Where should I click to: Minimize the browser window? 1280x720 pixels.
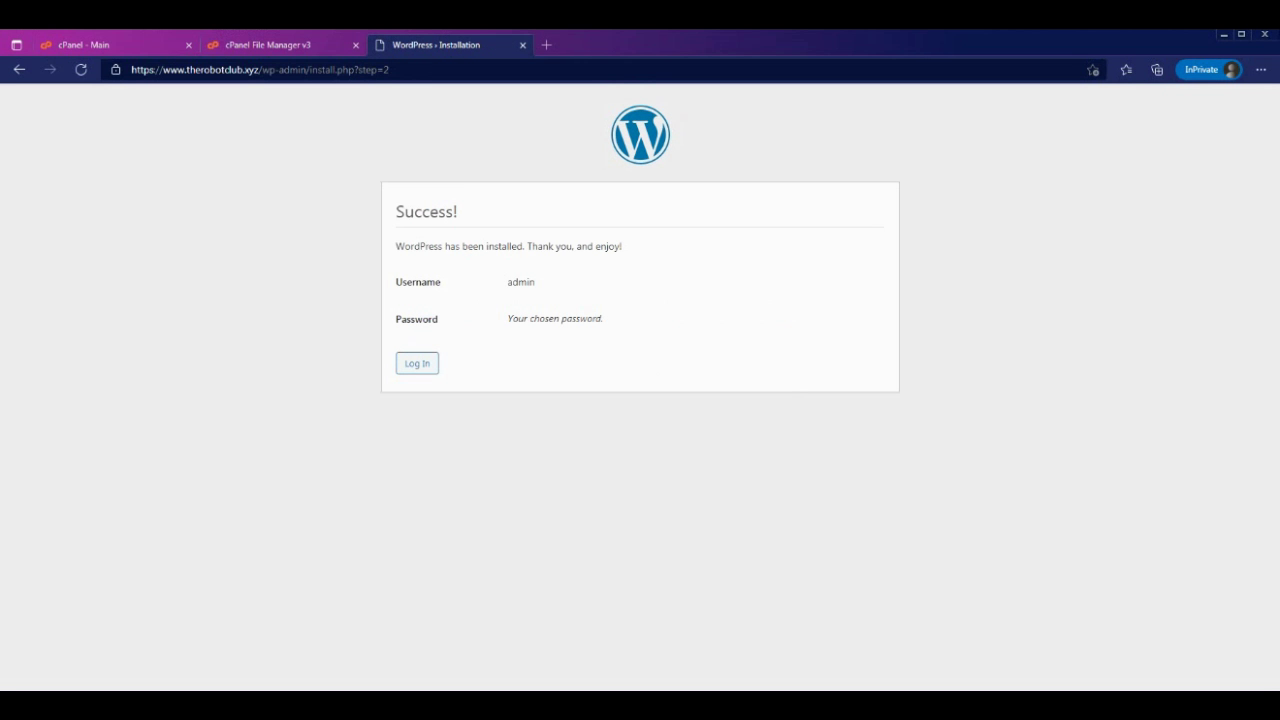1224,35
